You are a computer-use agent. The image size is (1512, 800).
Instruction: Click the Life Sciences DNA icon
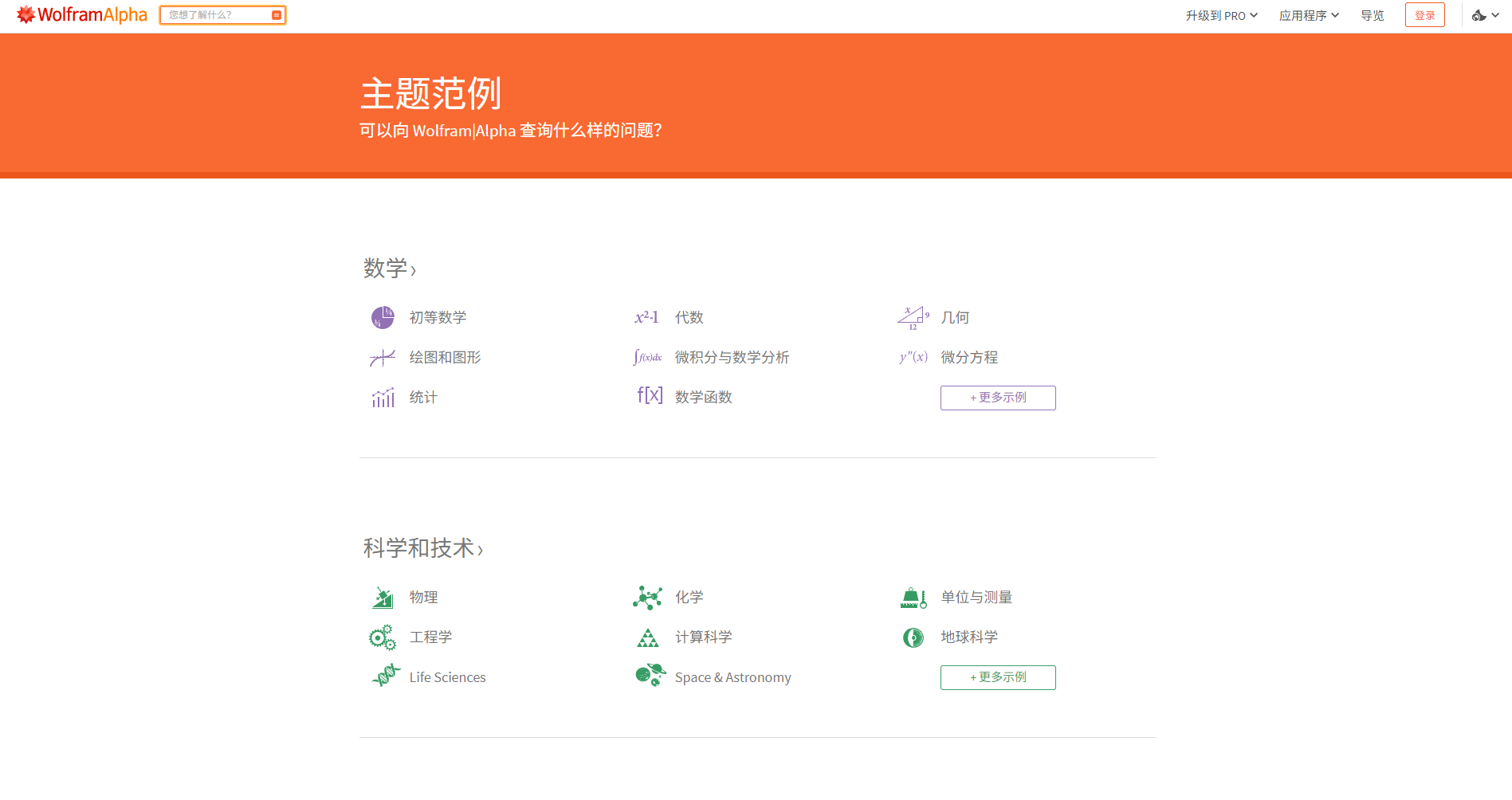385,676
